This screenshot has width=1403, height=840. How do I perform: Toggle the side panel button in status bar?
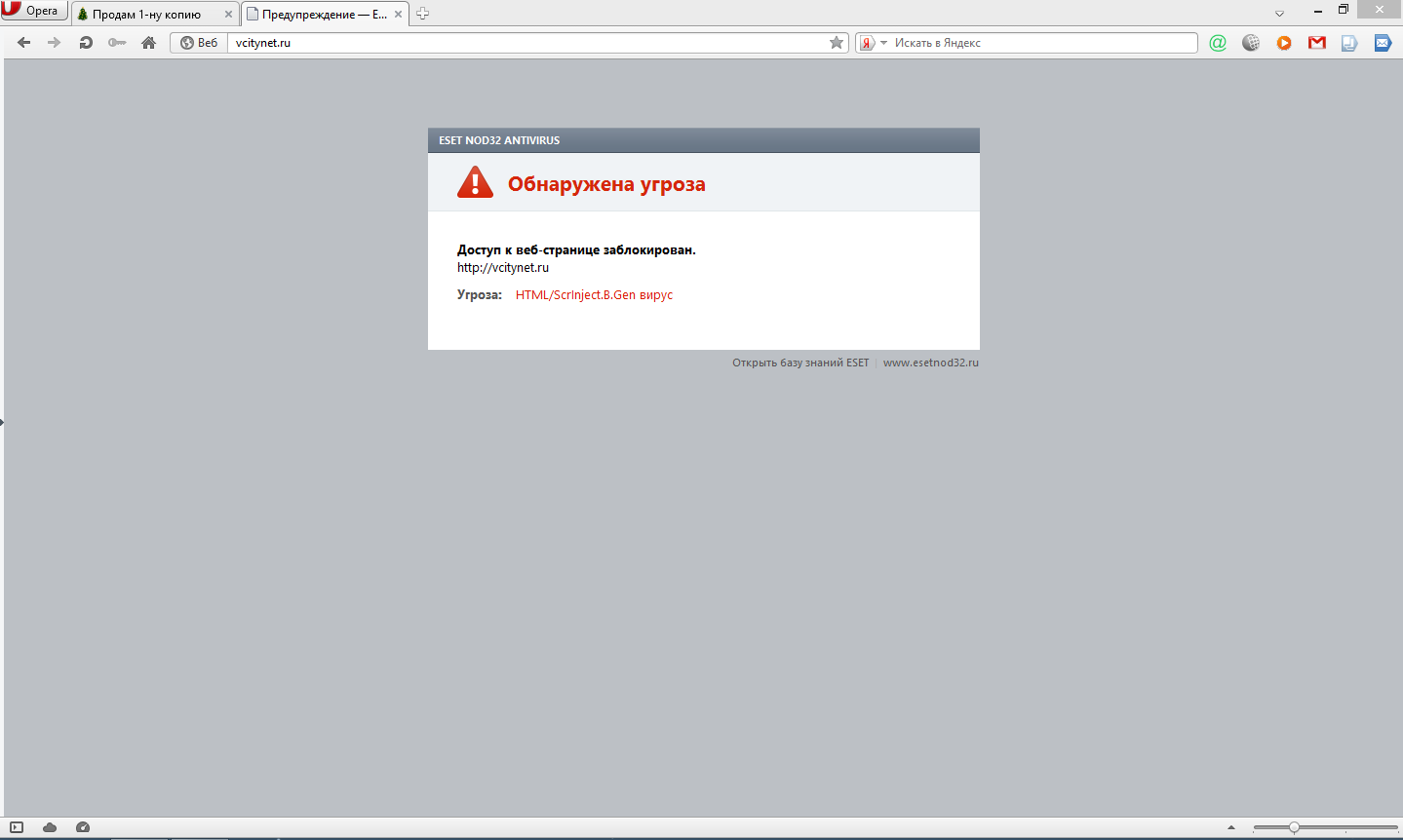[x=17, y=827]
